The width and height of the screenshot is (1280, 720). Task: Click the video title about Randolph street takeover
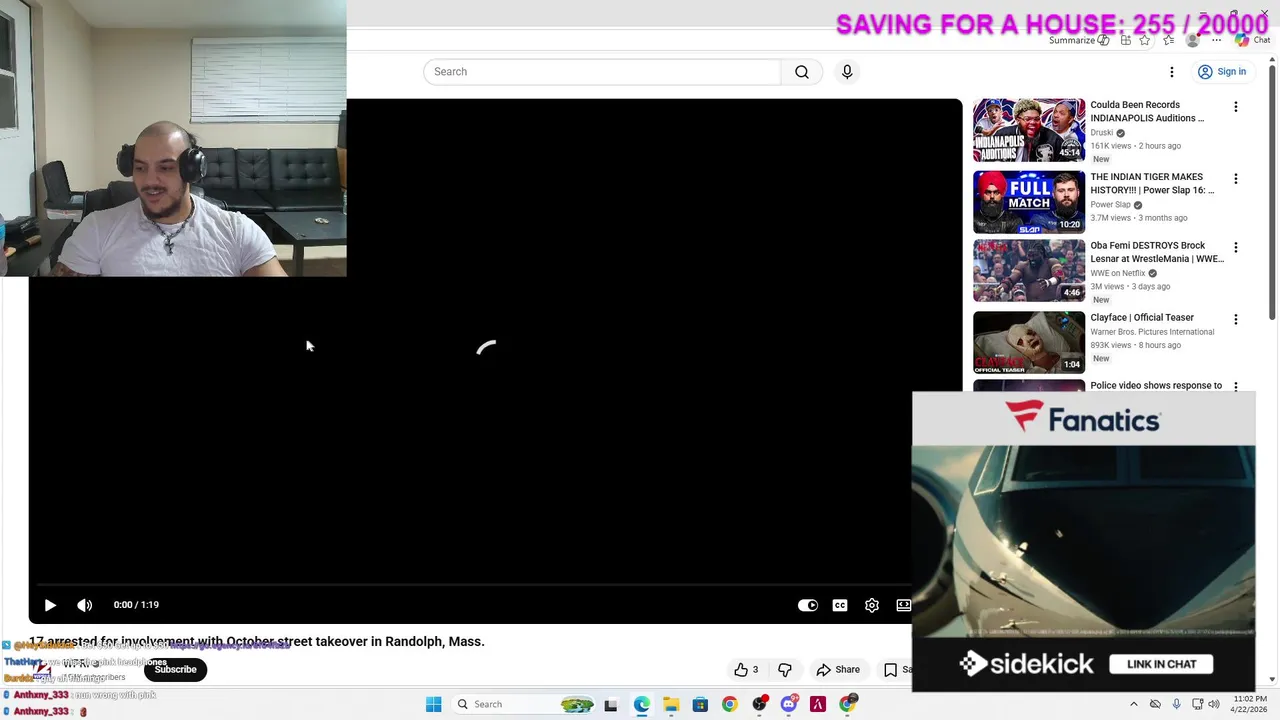tap(256, 642)
